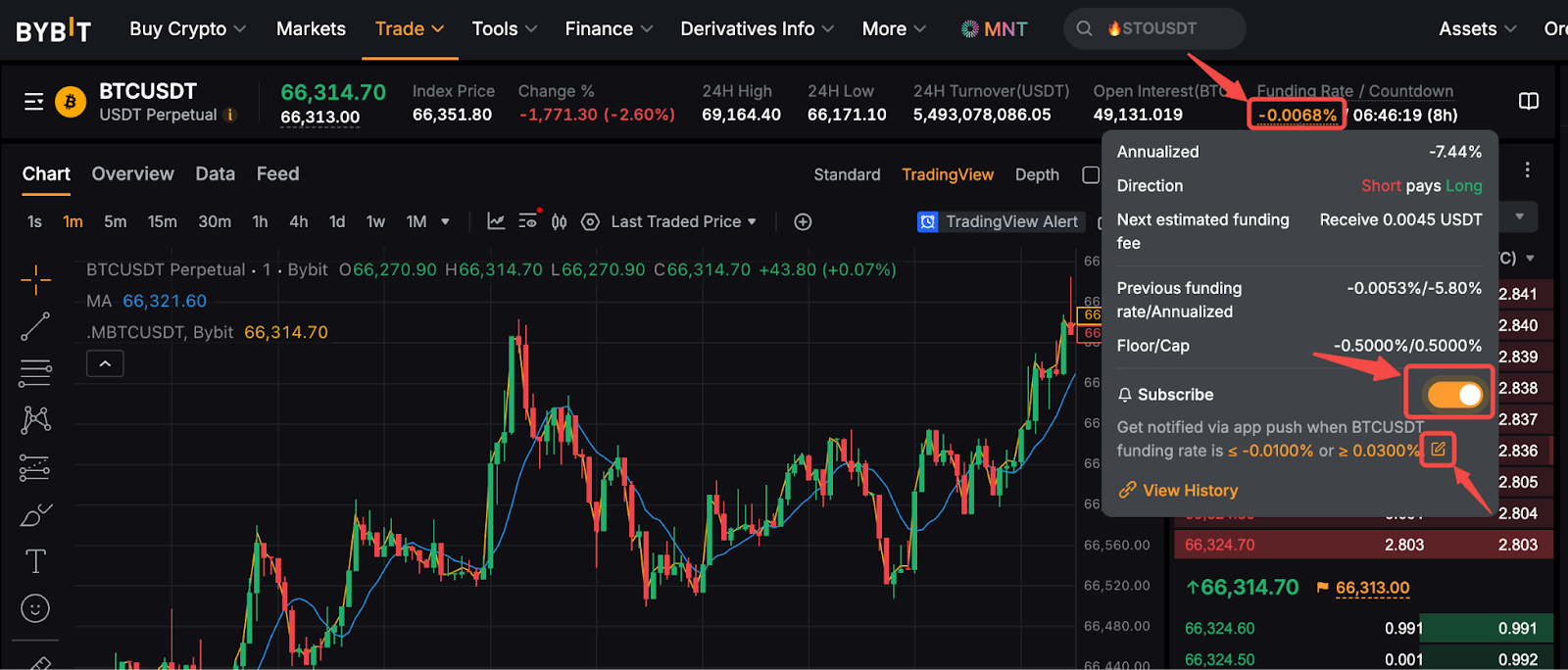
Task: Select the text annotation tool
Action: coord(35,561)
